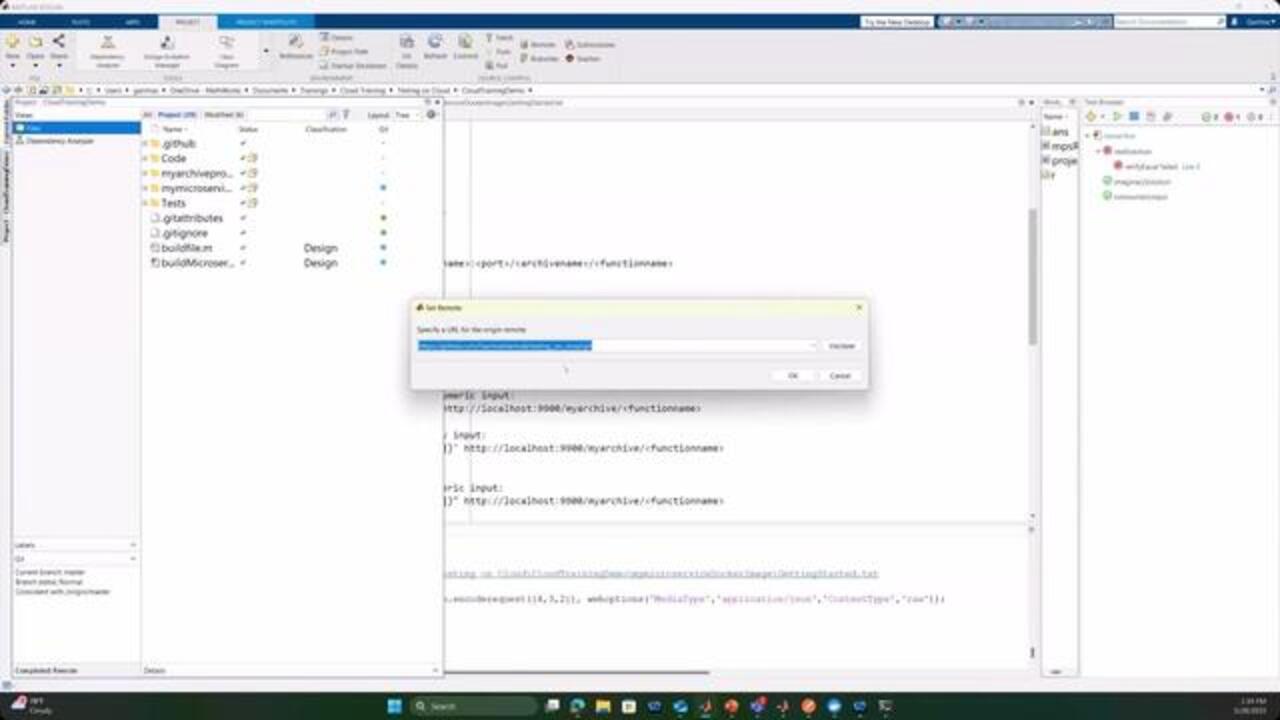Viewport: 1280px width, 720px height.
Task: Click OK in Set Remote dialog
Action: 792,376
